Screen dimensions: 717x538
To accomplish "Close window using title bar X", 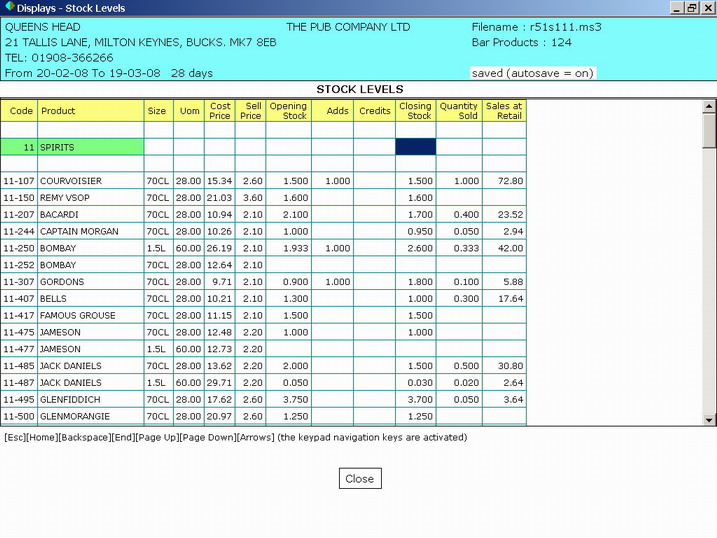I will (x=706, y=8).
